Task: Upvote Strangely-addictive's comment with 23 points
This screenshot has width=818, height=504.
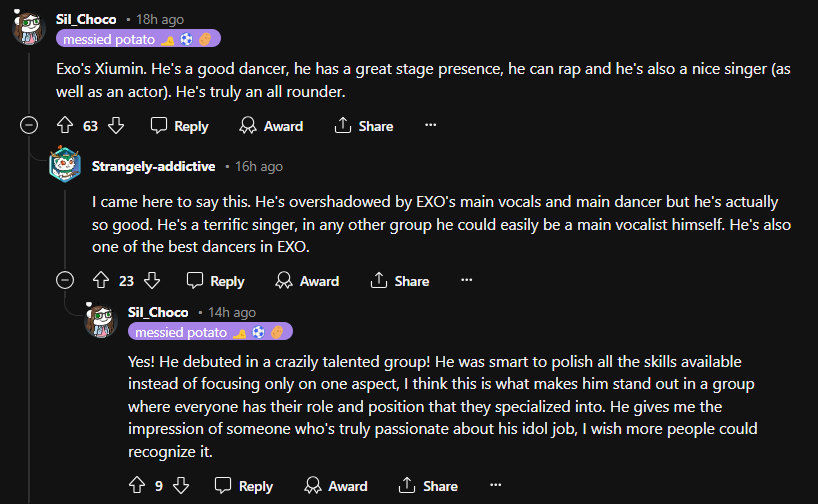Action: point(101,281)
